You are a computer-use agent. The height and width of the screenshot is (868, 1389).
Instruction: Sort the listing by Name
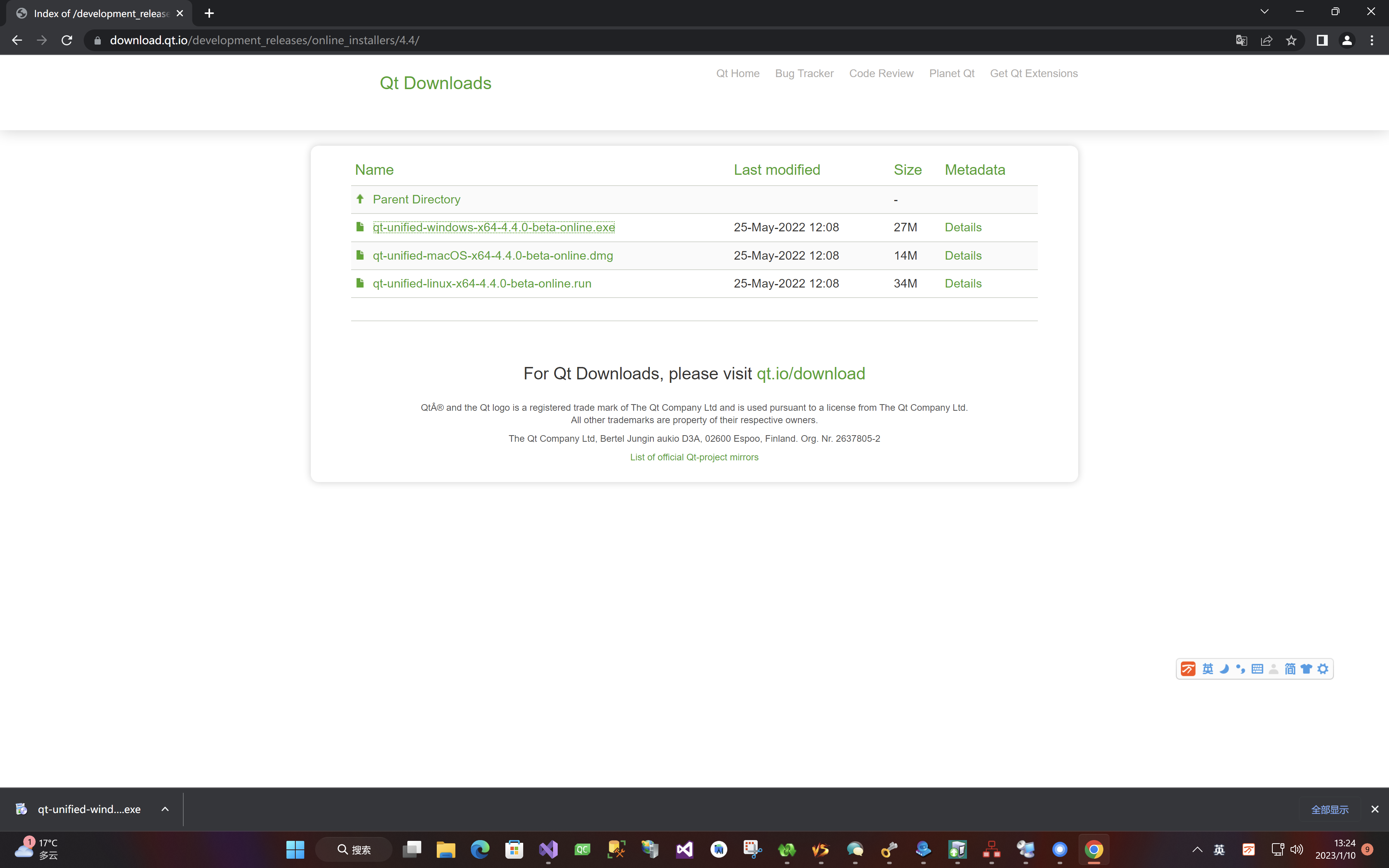(x=374, y=170)
